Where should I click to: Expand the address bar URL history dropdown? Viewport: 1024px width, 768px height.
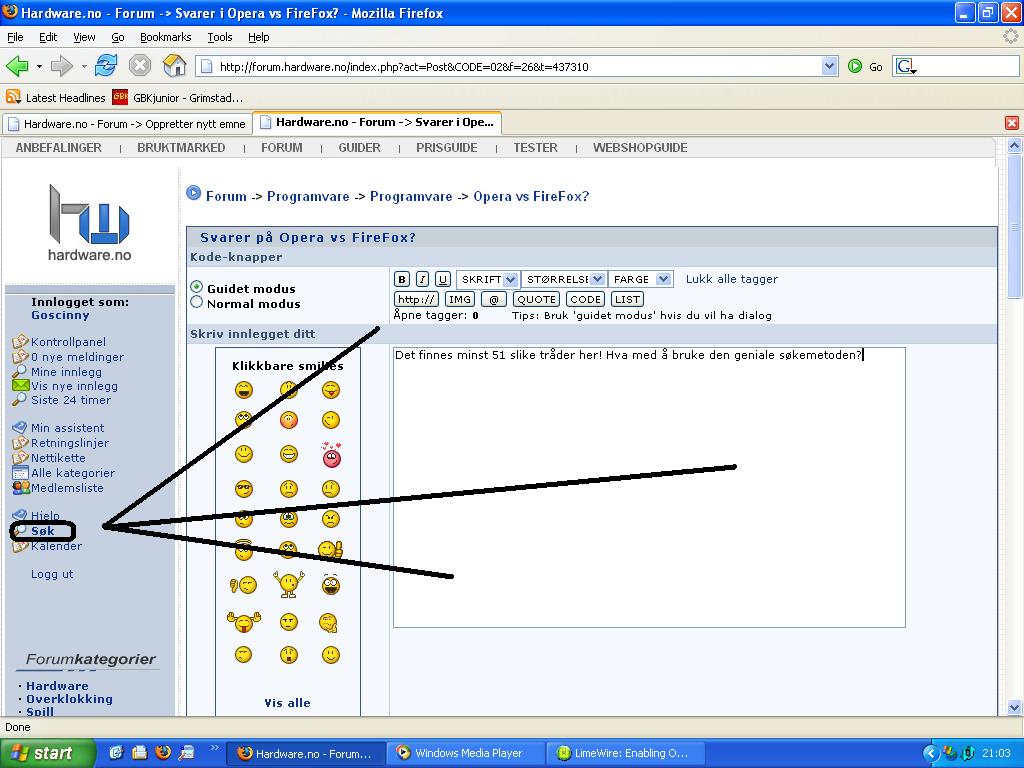[x=829, y=66]
